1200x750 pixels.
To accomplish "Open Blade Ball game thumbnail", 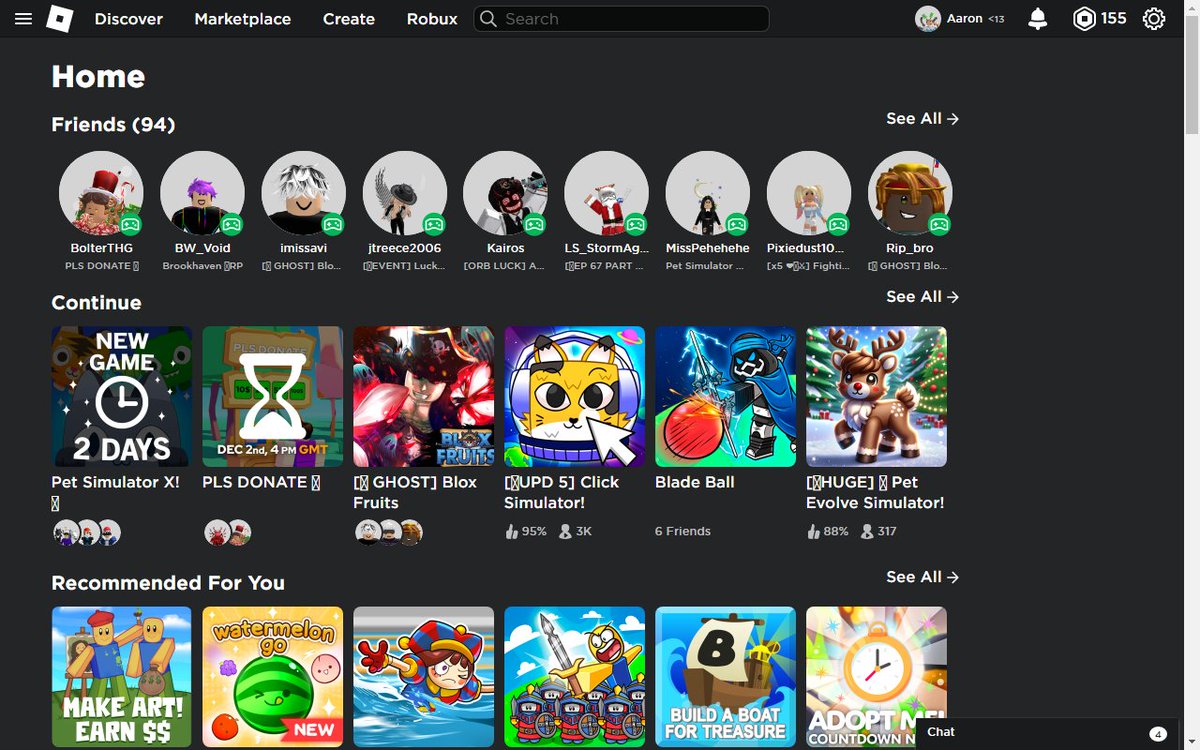I will click(x=726, y=396).
